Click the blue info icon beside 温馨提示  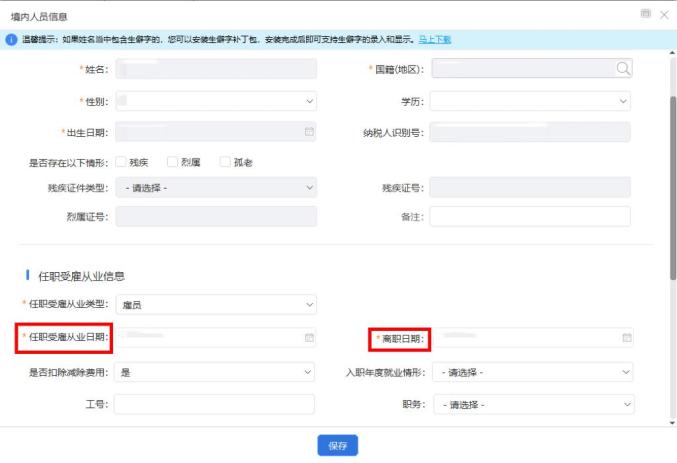click(11, 39)
